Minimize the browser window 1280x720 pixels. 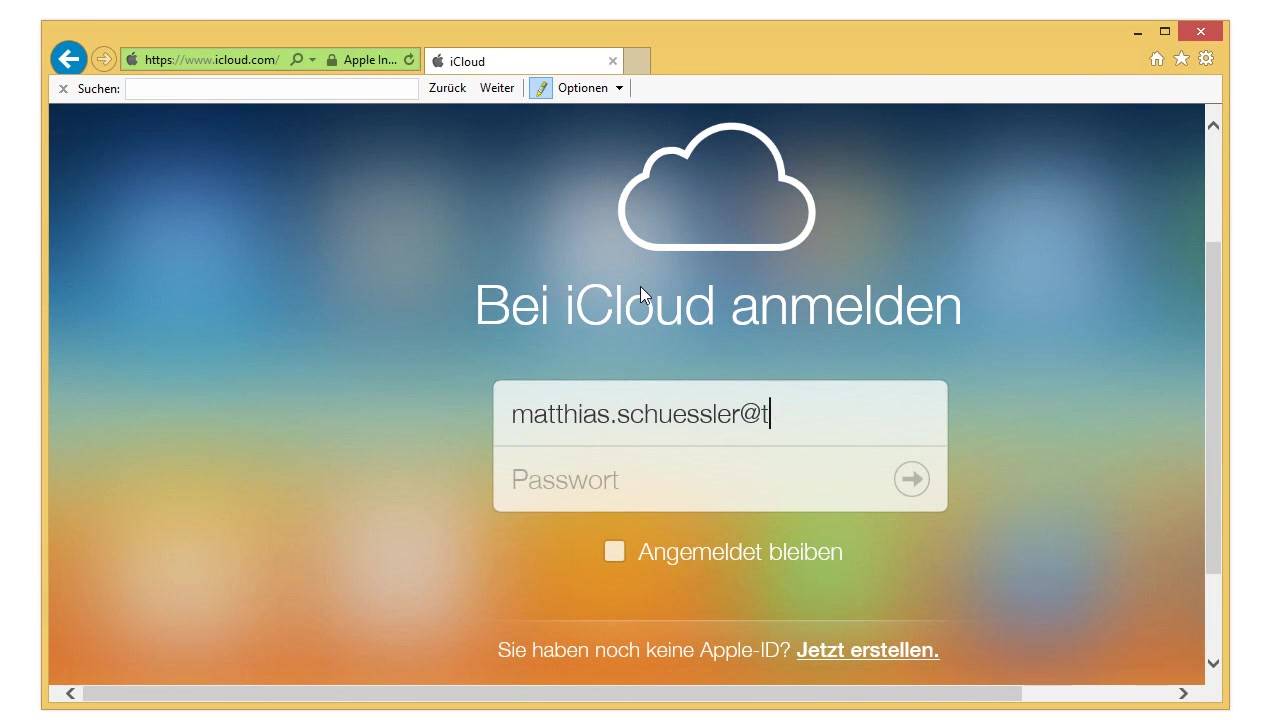[x=1138, y=32]
